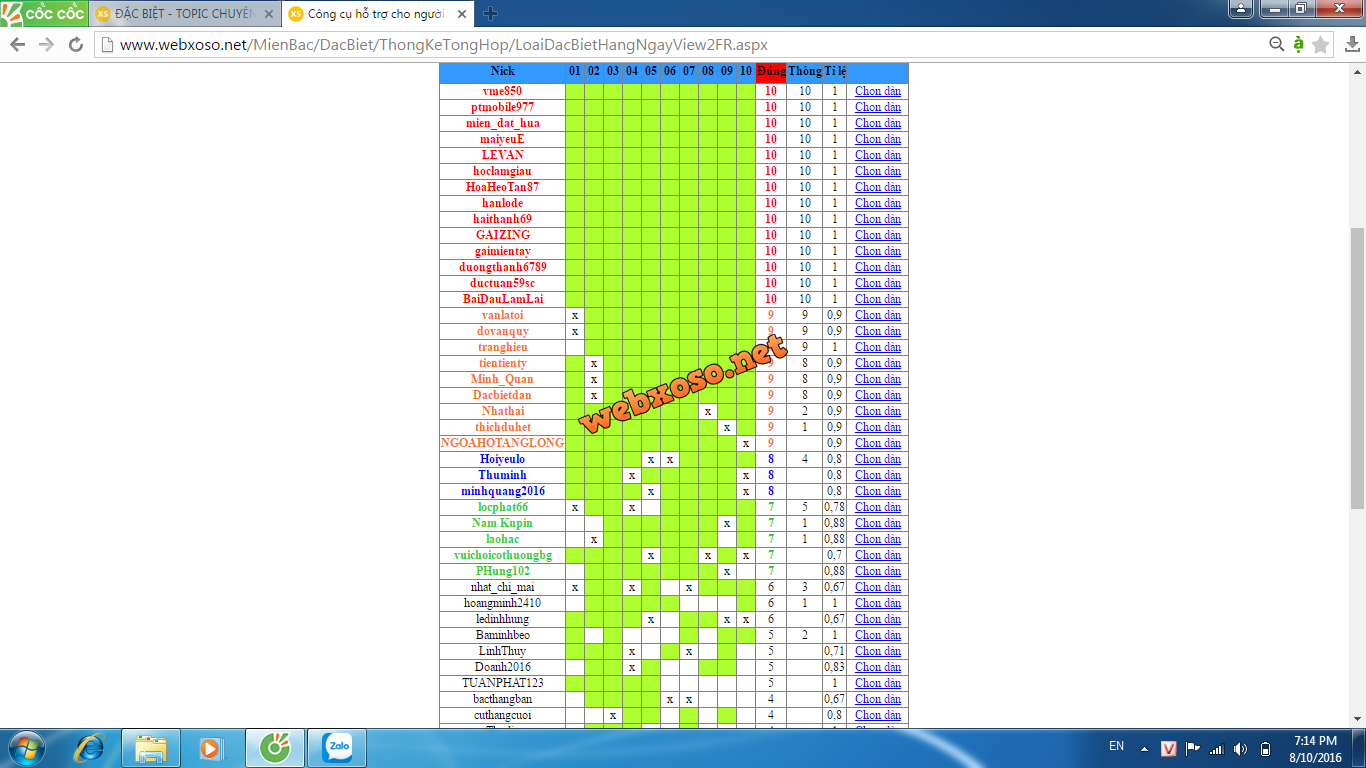Click the red 'Đúng' column header

pos(770,72)
